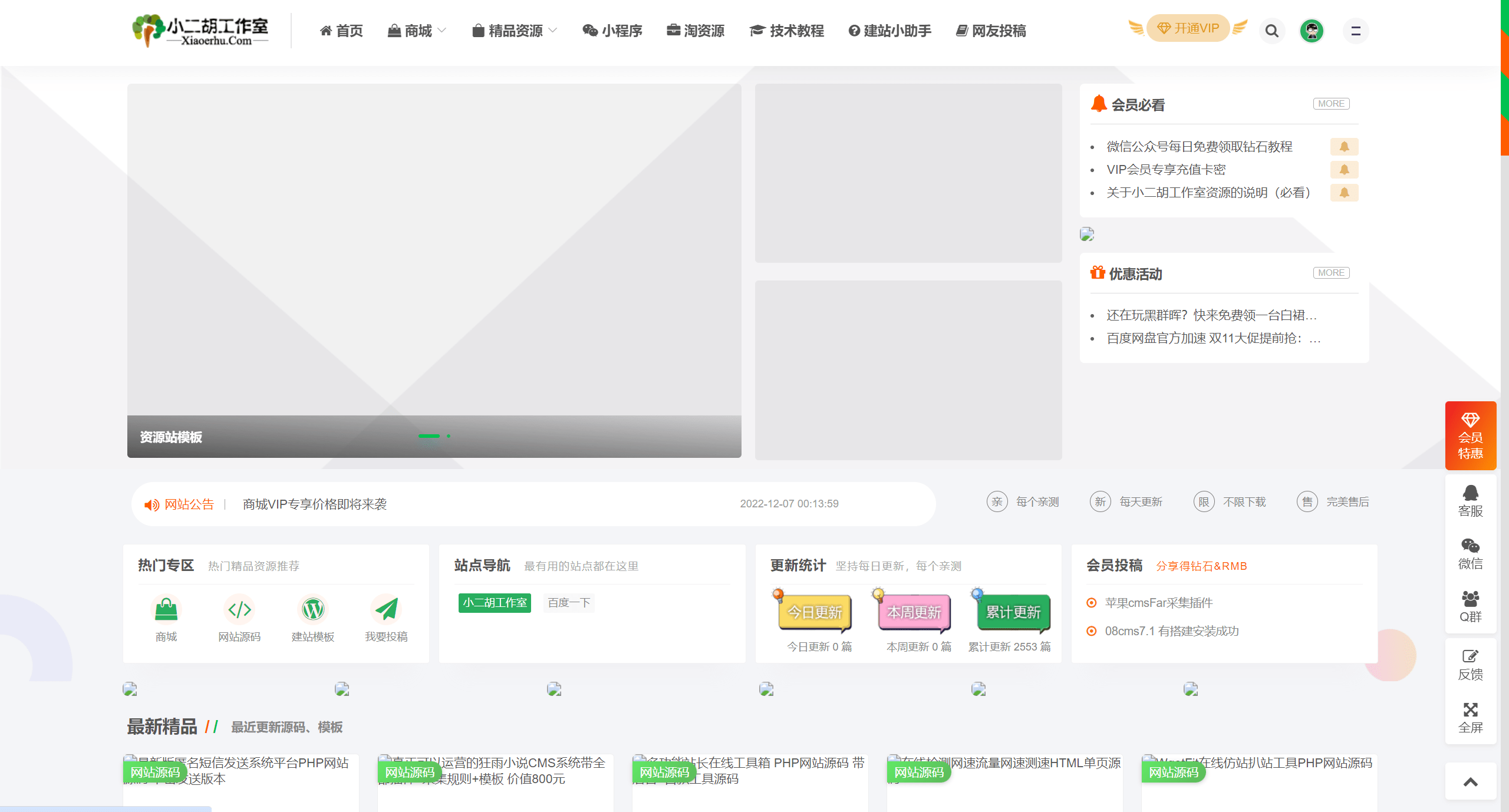
Task: Open the 淘资源 menu item
Action: [696, 31]
